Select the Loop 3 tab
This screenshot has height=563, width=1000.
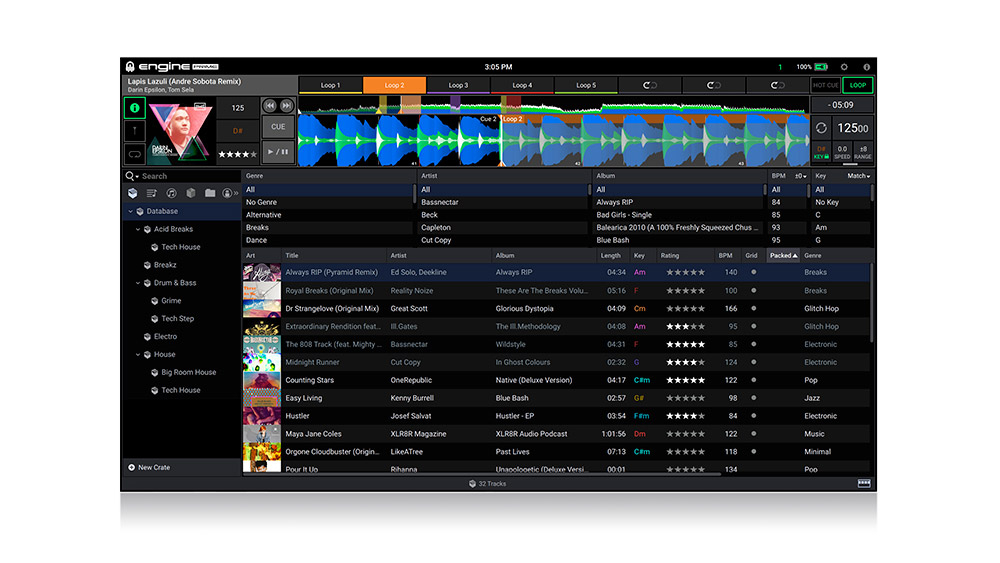click(x=458, y=86)
